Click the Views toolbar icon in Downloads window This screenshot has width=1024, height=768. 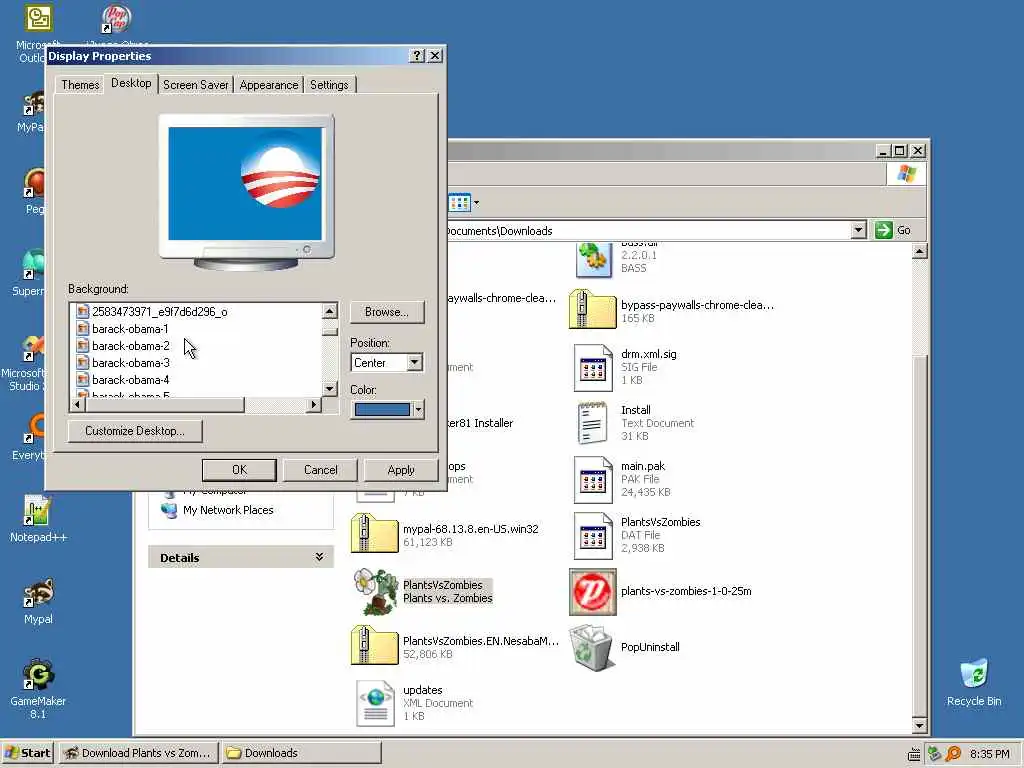point(459,202)
